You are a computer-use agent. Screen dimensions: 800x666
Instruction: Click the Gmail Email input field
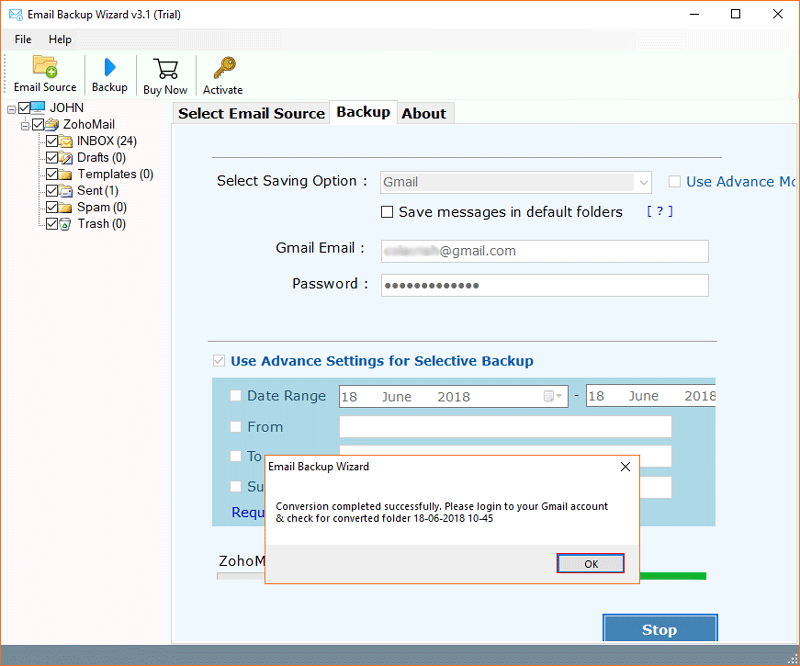(x=544, y=251)
